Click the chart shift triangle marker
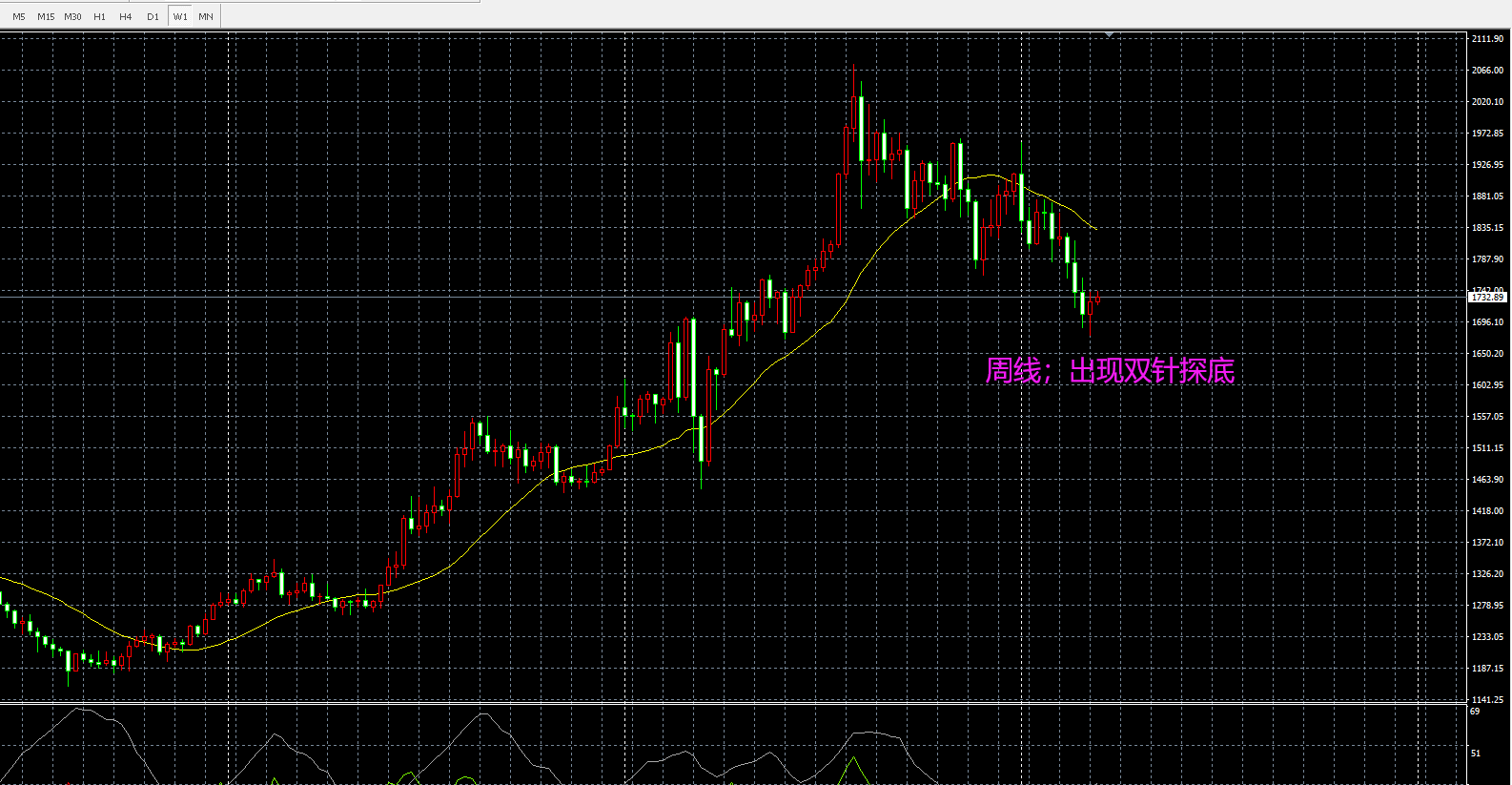This screenshot has width=1512, height=785. 1110,34
